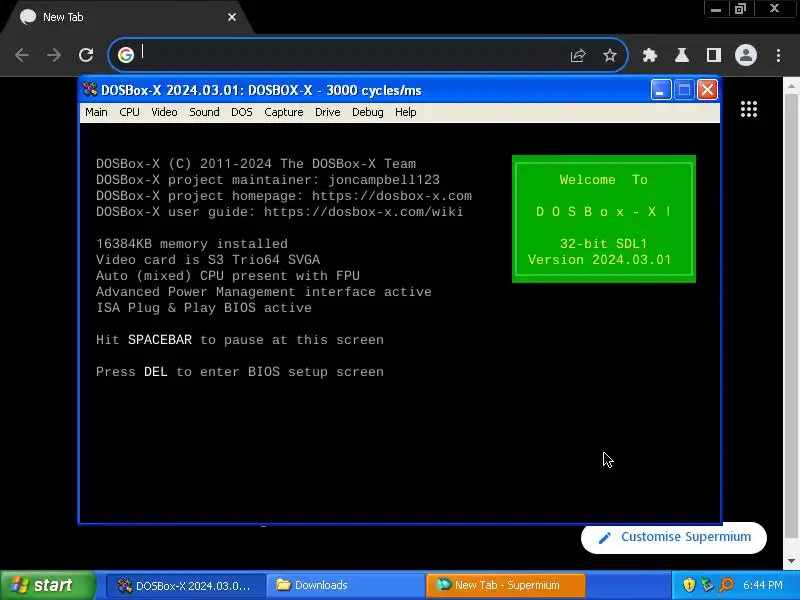The image size is (800, 600).
Task: Click the 'ISA Plug & Play BIOS active' line
Action: (x=204, y=308)
